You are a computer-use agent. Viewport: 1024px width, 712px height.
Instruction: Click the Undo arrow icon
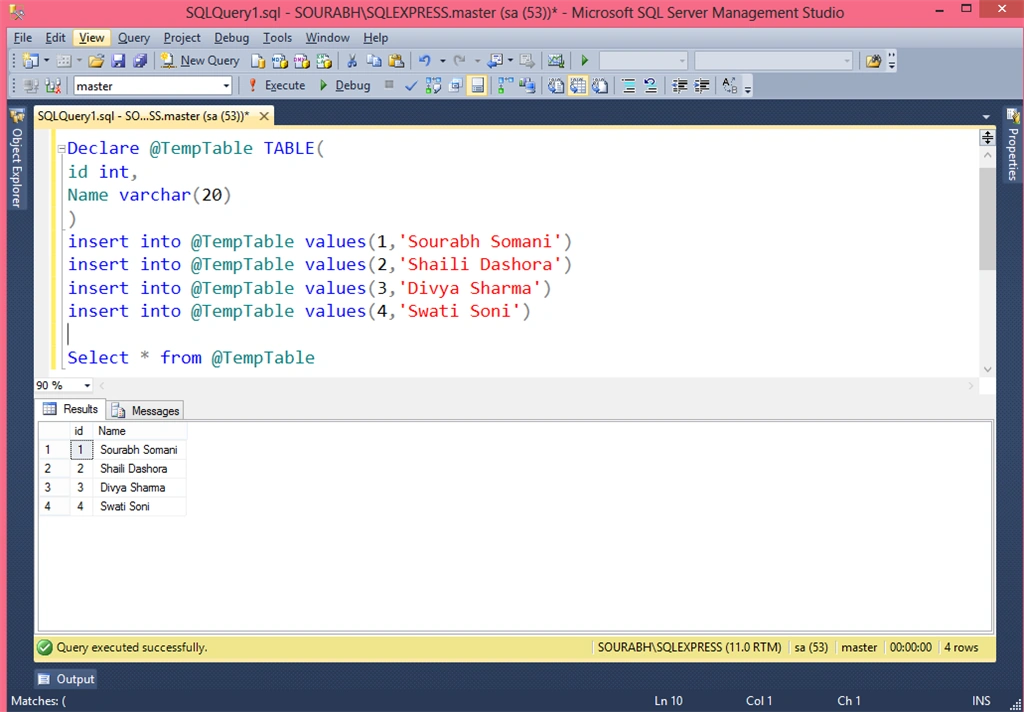click(x=424, y=61)
